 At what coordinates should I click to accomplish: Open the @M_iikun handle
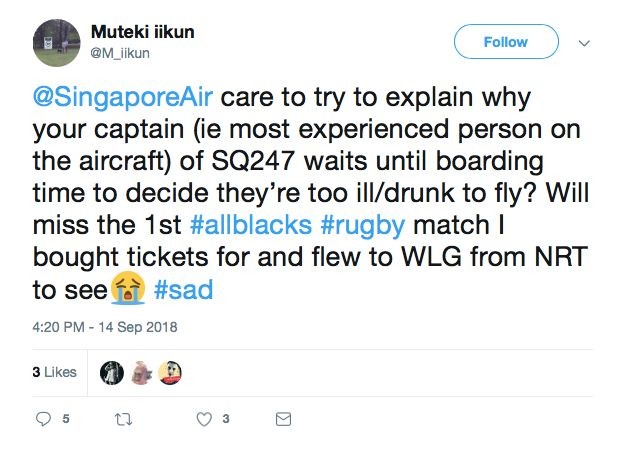(121, 51)
